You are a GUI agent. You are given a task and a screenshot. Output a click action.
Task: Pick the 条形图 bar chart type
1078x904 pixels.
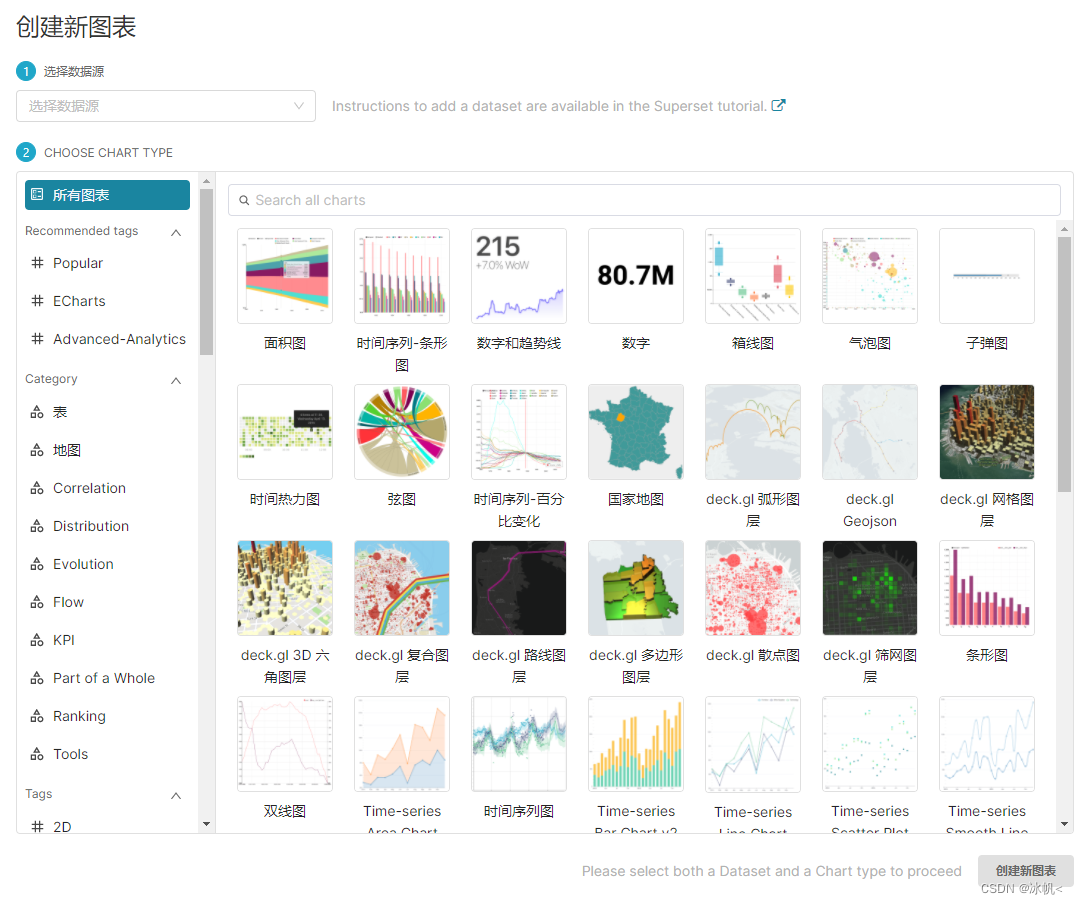click(x=986, y=588)
